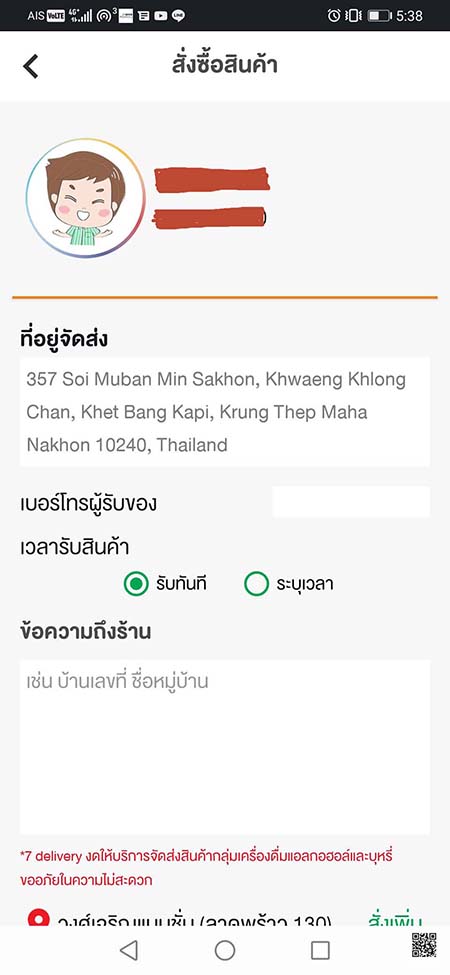Tap the สั่งเพิ่ม green link
This screenshot has height=975, width=450.
pos(395,920)
